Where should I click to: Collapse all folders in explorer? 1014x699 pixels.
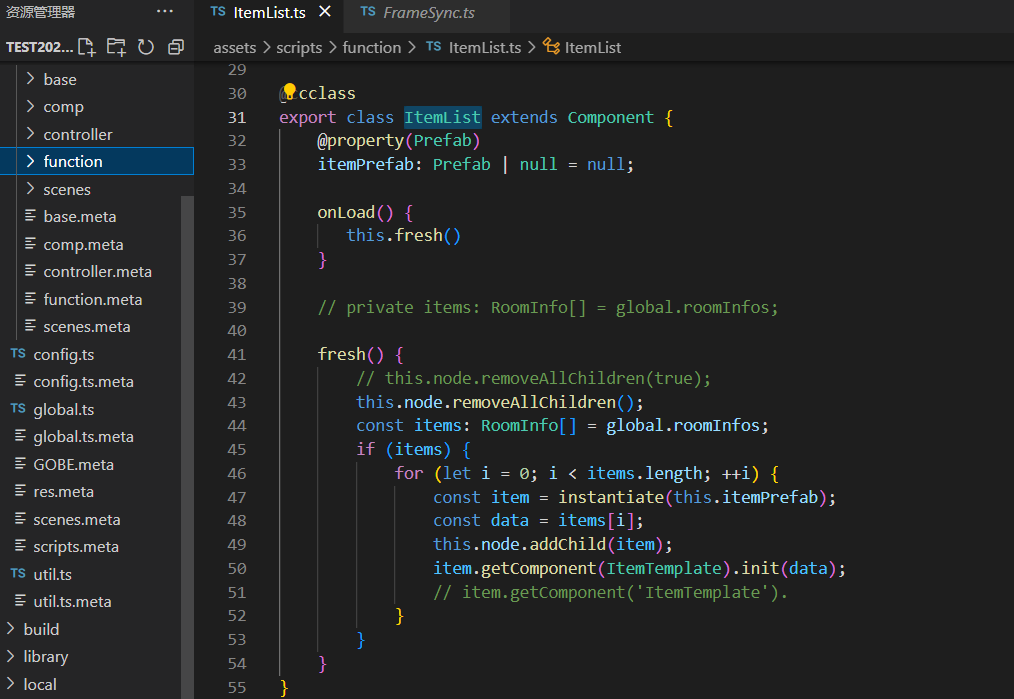click(176, 47)
